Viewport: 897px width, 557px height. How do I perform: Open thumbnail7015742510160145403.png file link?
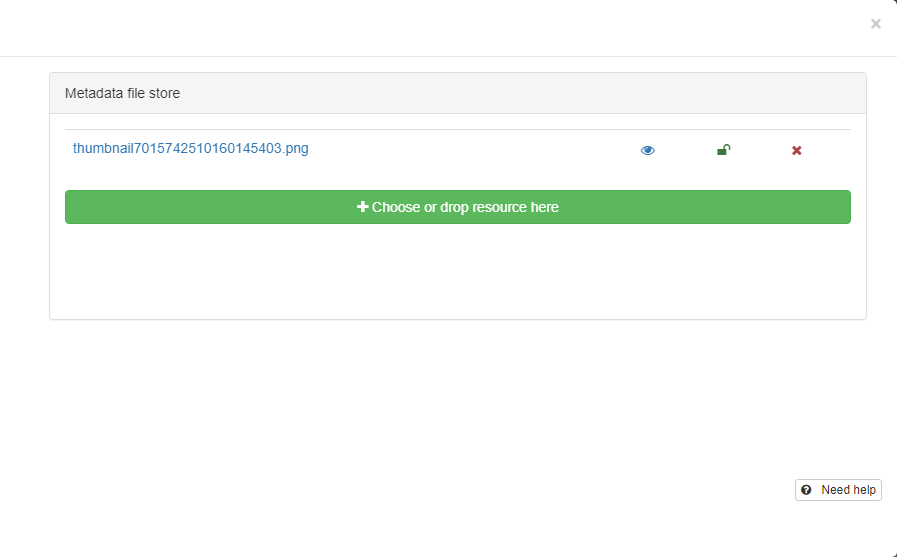[190, 149]
